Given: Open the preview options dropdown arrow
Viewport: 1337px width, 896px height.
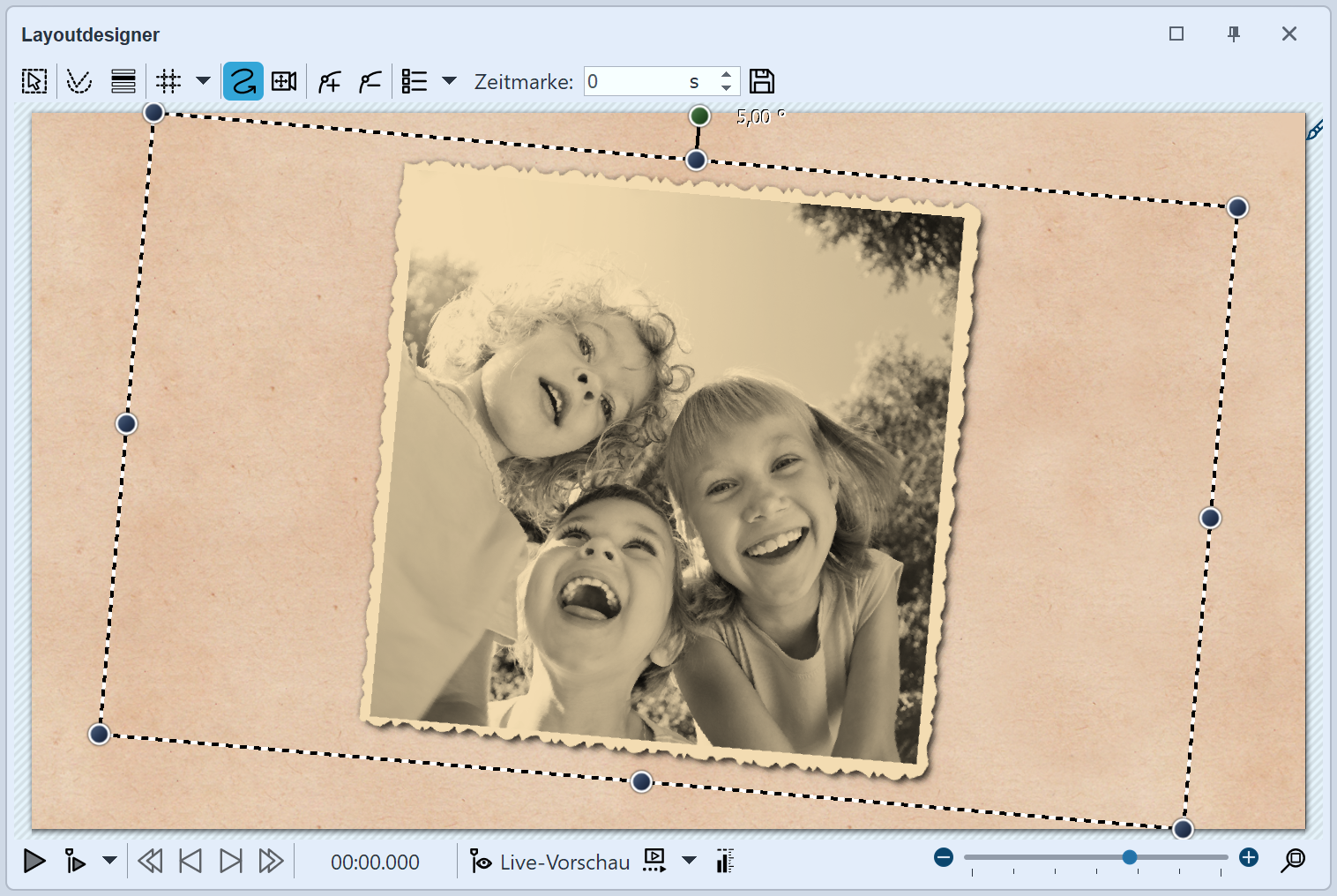Looking at the screenshot, I should click(689, 862).
